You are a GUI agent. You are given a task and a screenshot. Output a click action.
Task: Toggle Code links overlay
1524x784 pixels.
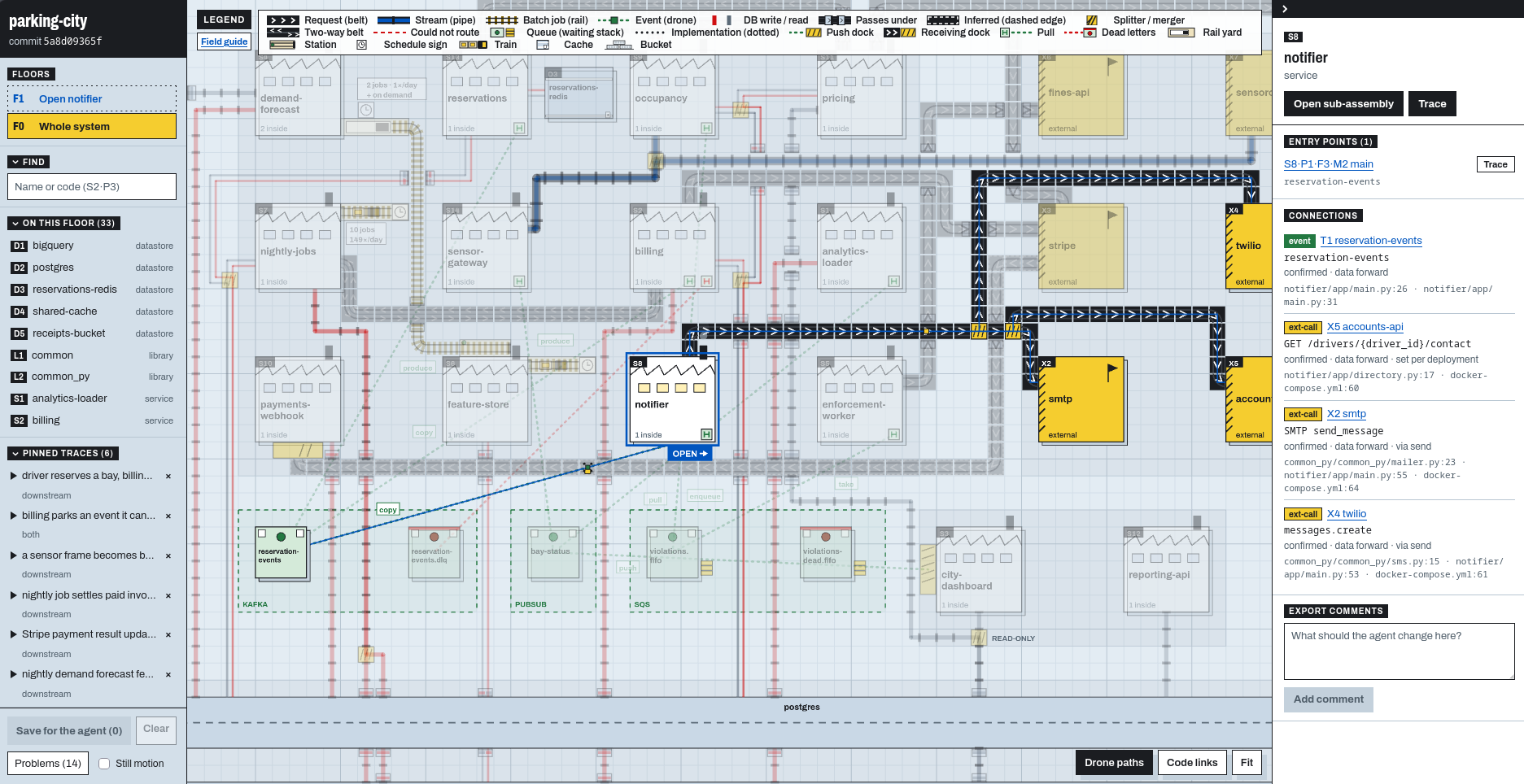coord(1192,763)
